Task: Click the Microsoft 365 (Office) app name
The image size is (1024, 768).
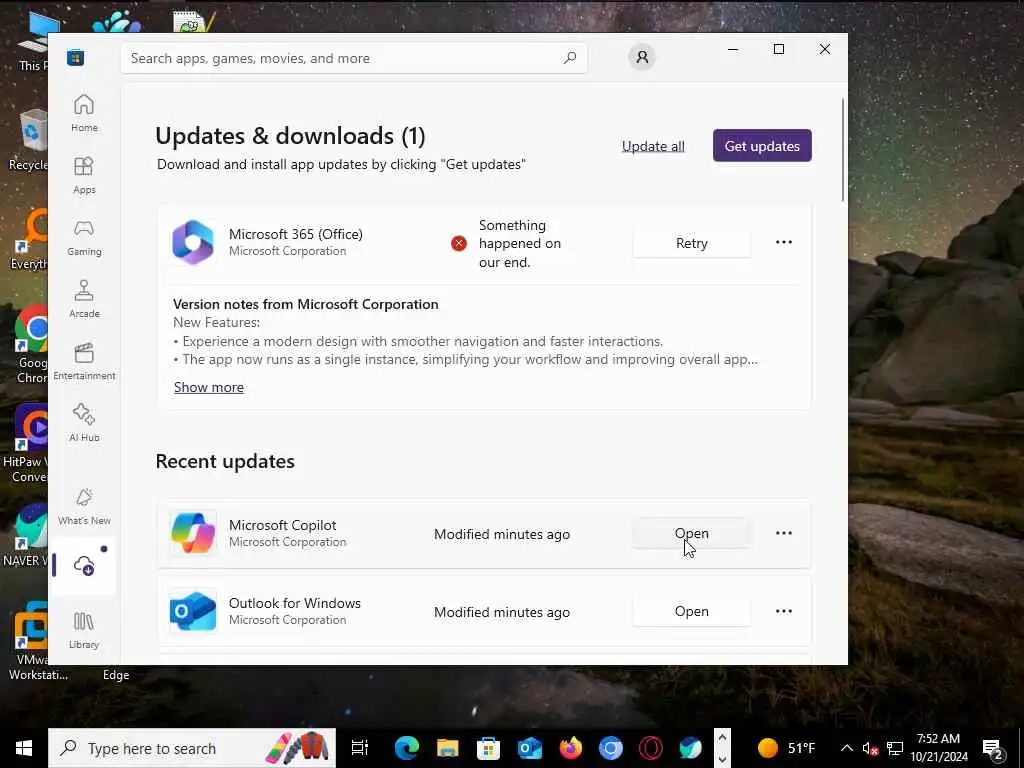Action: (296, 234)
